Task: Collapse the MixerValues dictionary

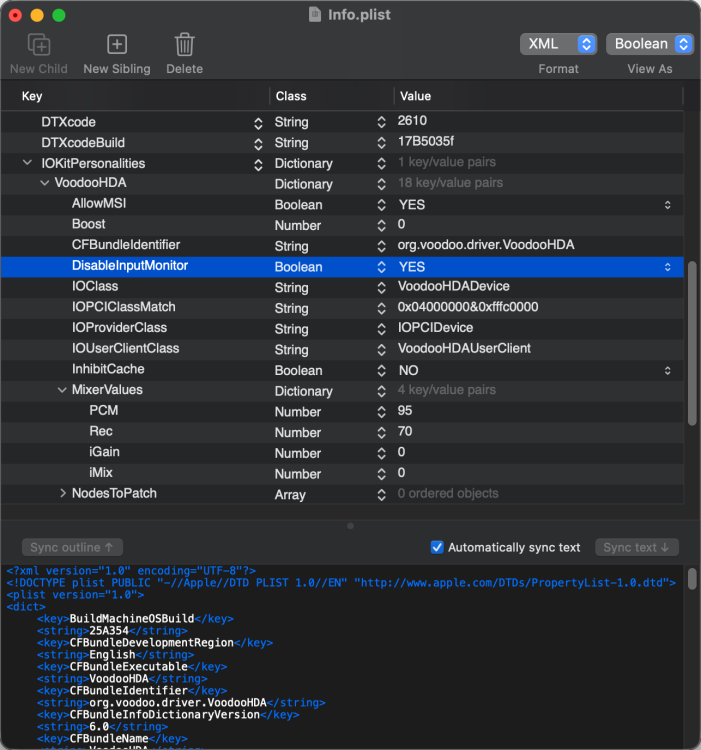Action: [x=62, y=390]
